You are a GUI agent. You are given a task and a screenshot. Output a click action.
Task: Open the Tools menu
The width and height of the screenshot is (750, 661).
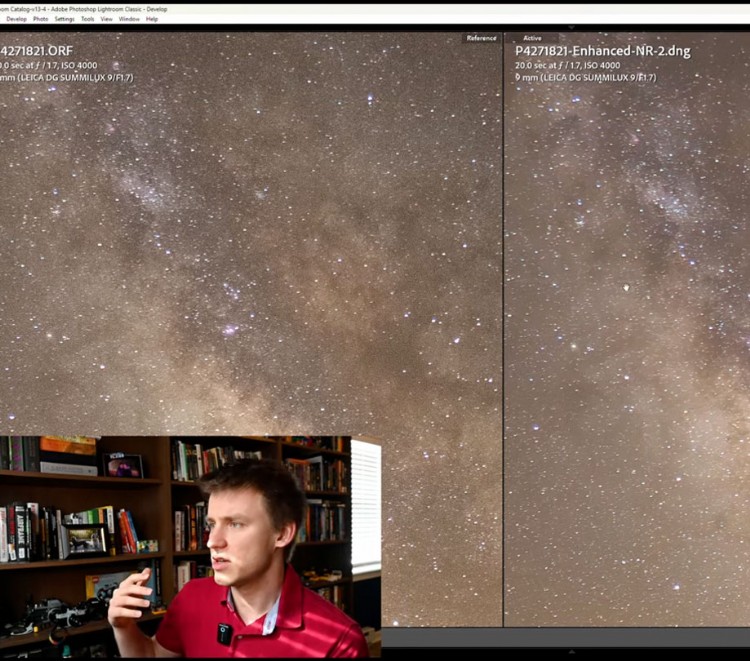coord(88,19)
